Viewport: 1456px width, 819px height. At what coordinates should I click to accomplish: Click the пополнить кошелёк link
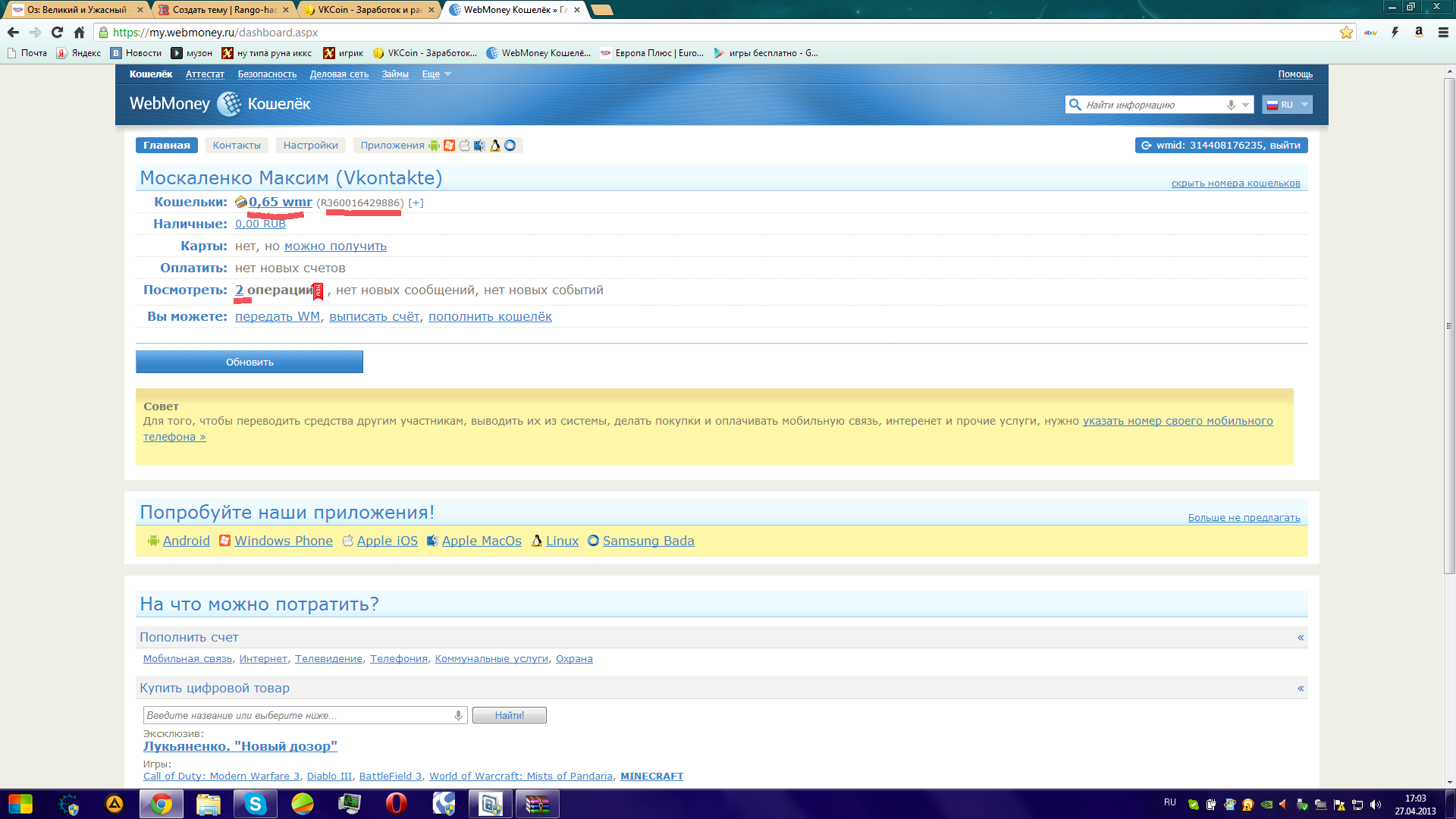tap(490, 316)
